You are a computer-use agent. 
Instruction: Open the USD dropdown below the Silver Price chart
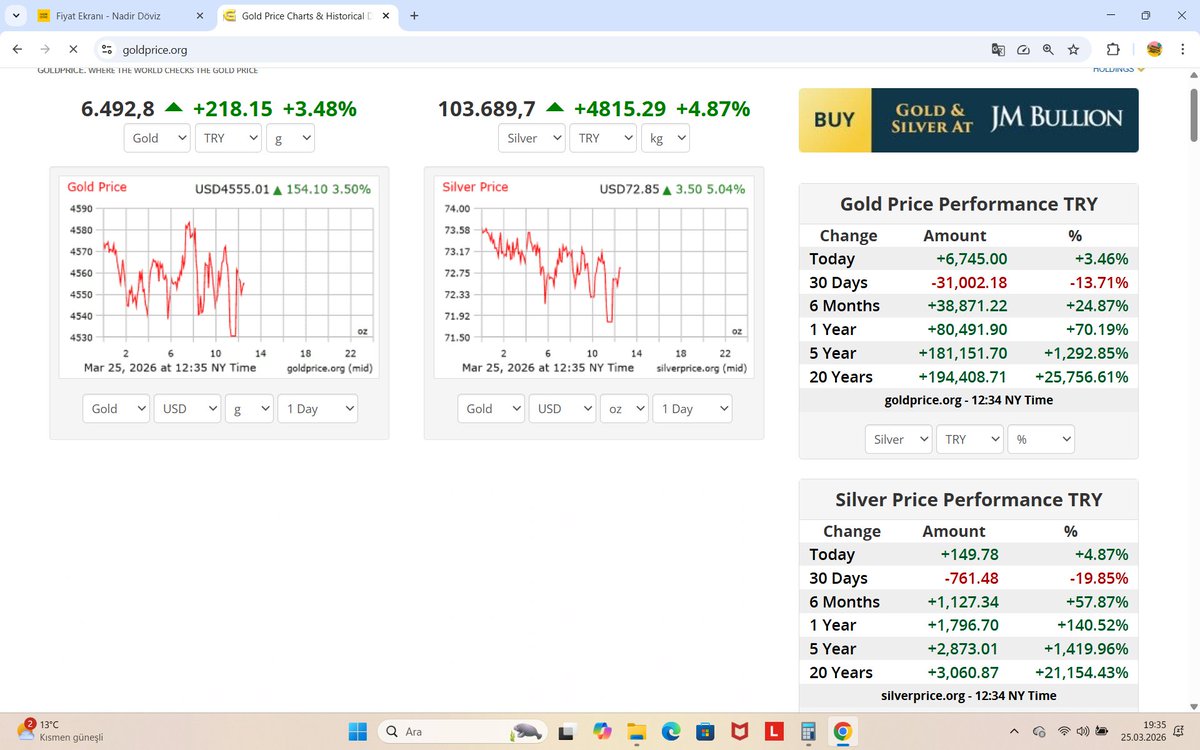(x=562, y=408)
